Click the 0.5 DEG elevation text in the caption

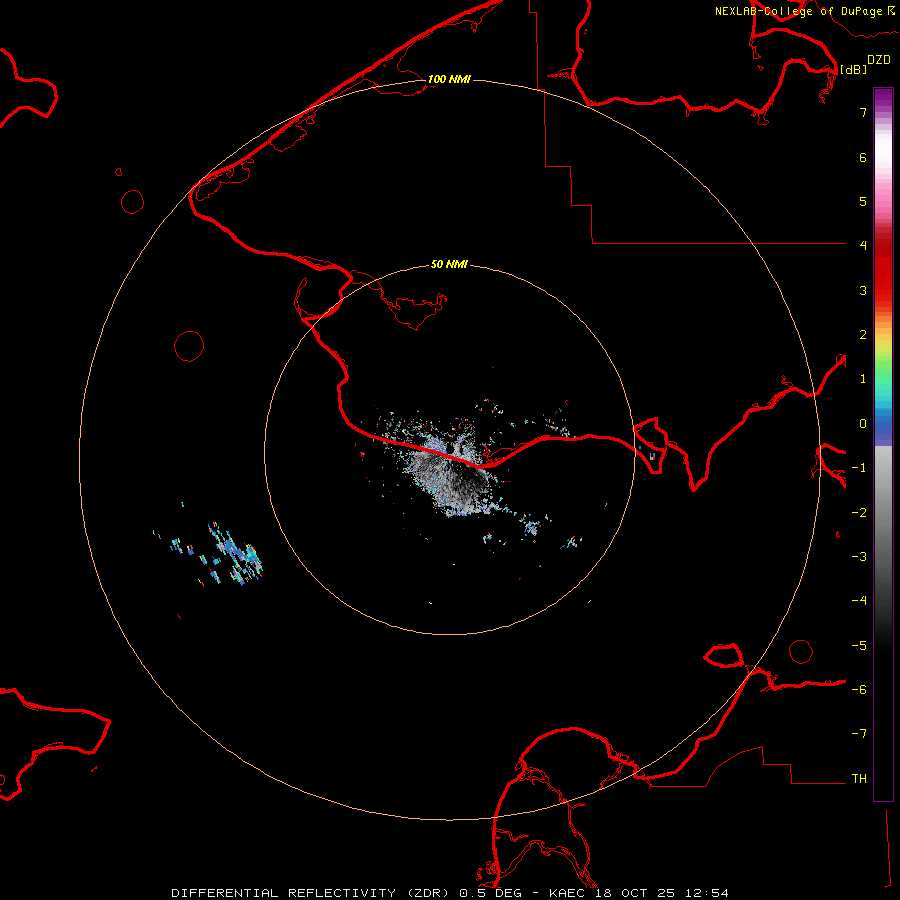490,893
